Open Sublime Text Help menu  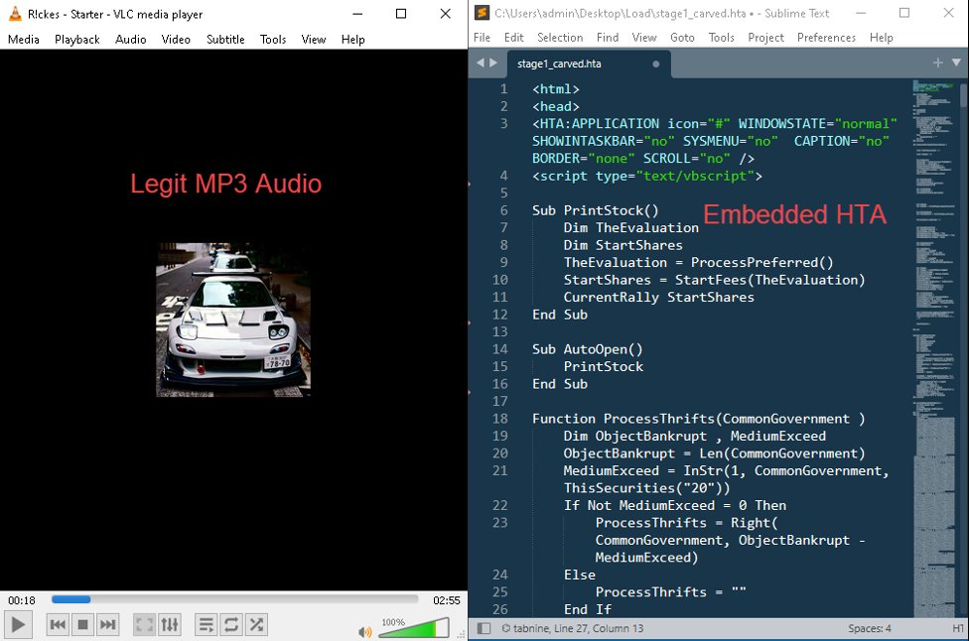pos(882,37)
